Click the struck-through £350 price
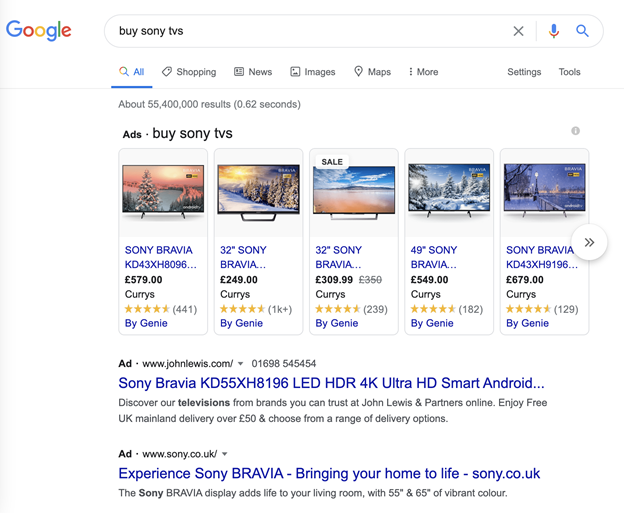 370,280
